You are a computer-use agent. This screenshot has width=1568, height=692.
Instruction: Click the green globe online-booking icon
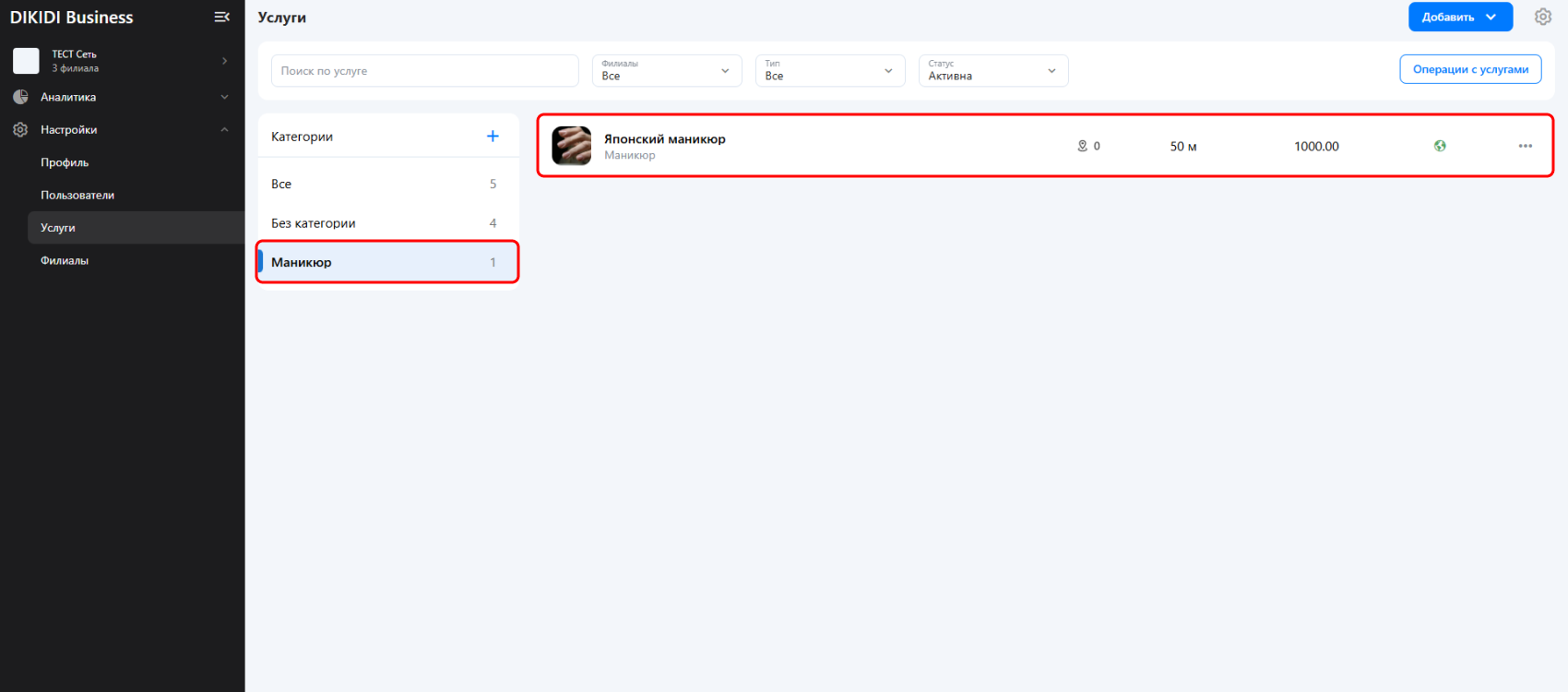[x=1440, y=146]
